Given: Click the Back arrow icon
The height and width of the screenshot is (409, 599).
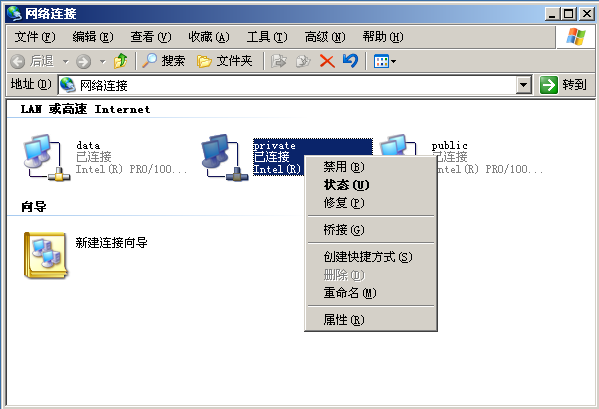Looking at the screenshot, I should point(18,61).
